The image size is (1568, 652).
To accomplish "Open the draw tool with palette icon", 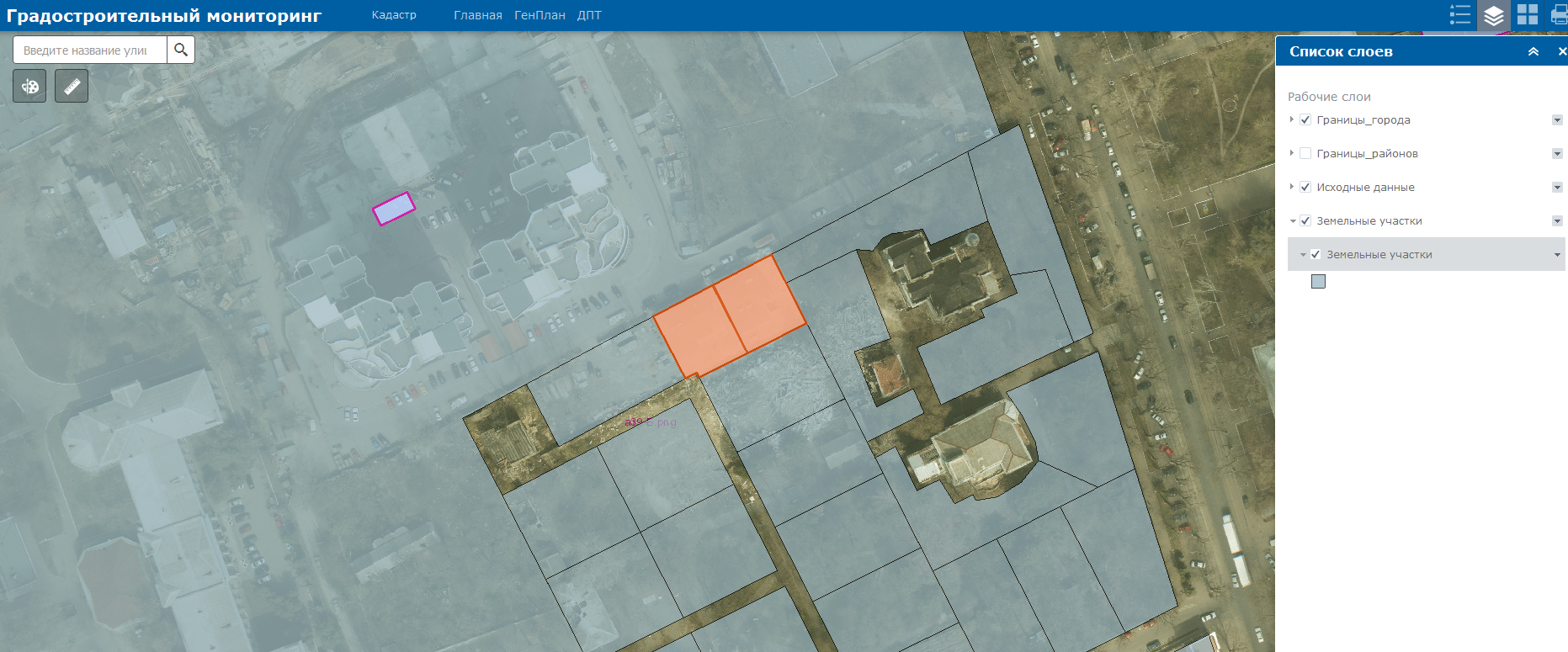I will tap(29, 86).
